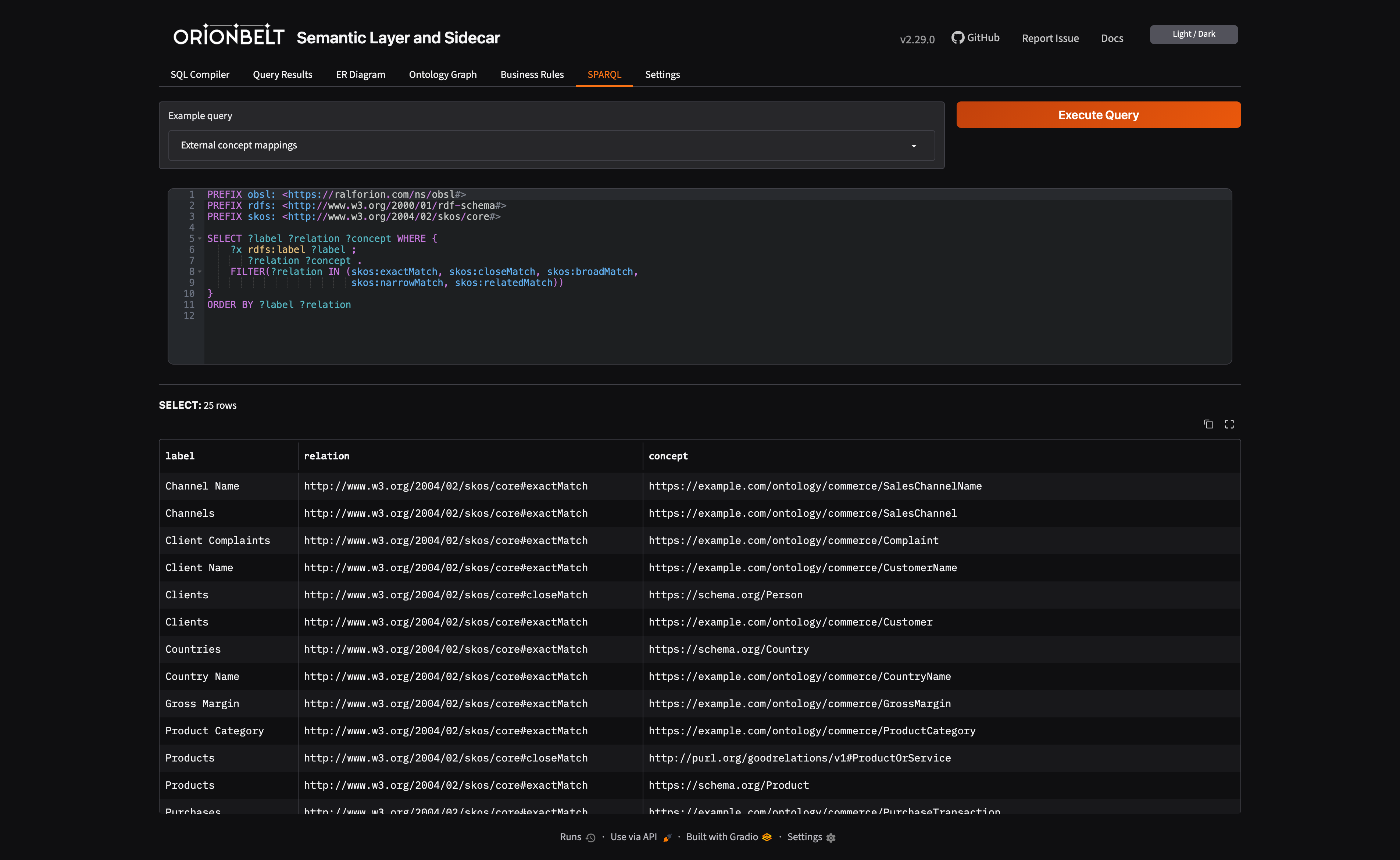Go to the Business Rules tab
This screenshot has height=860, width=1400.
point(532,75)
